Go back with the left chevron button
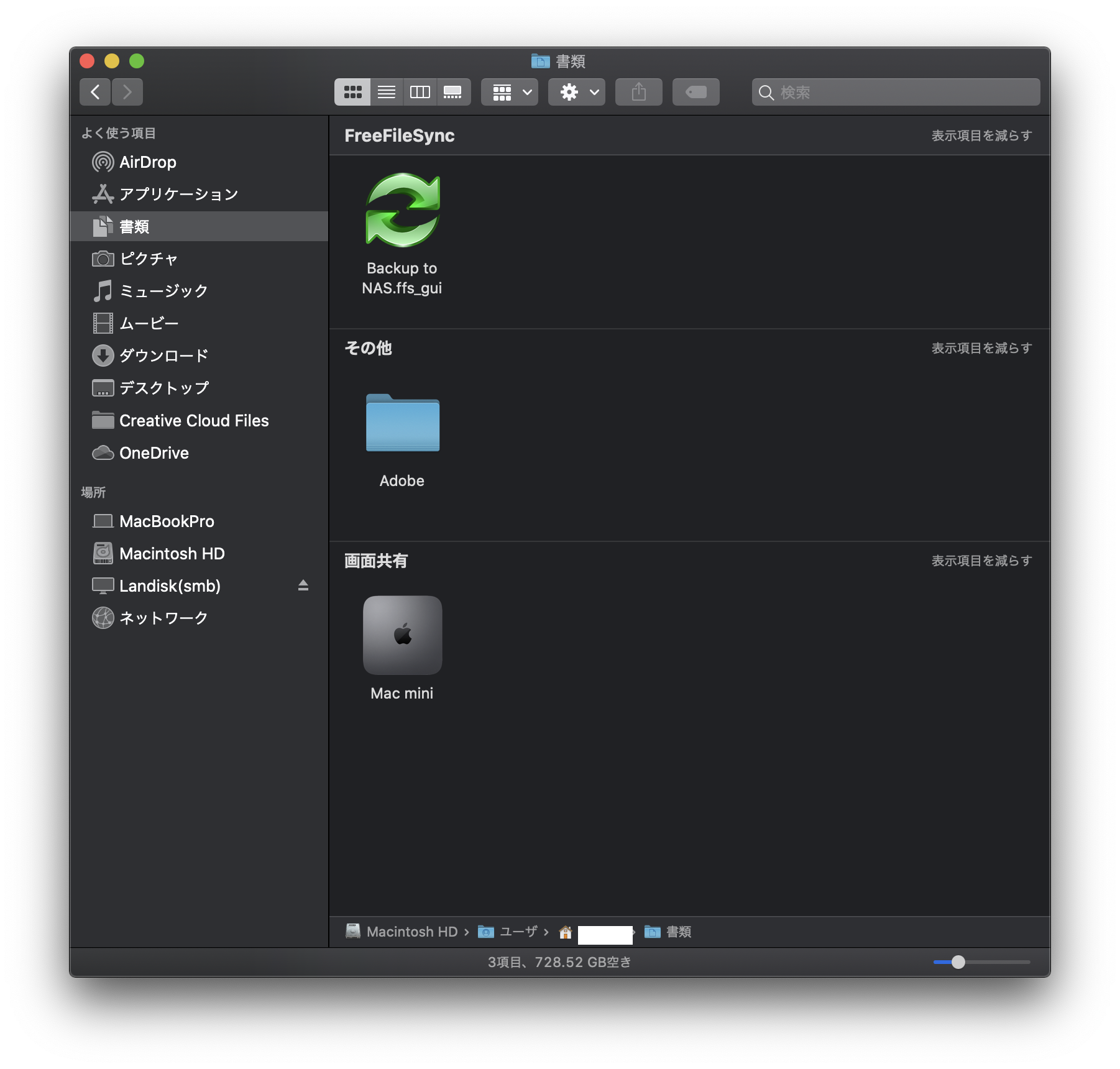 [95, 92]
